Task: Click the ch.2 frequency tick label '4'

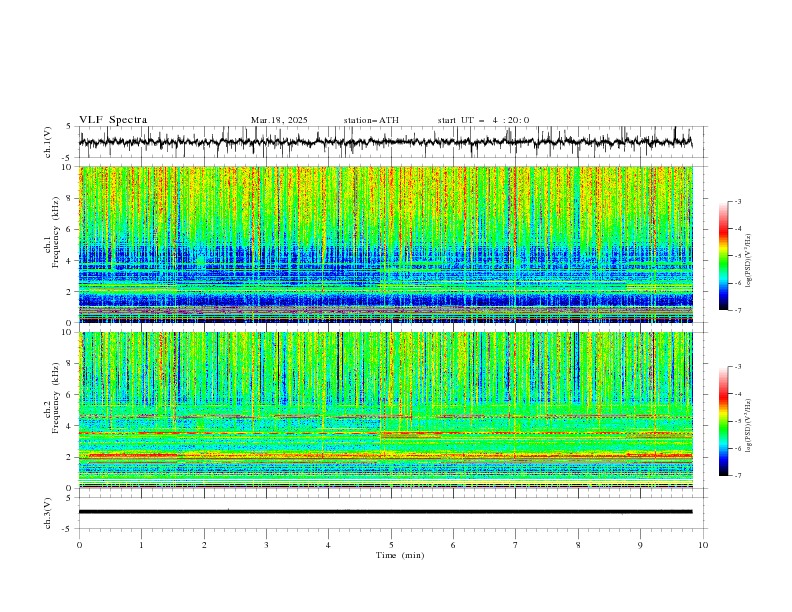Action: point(69,426)
